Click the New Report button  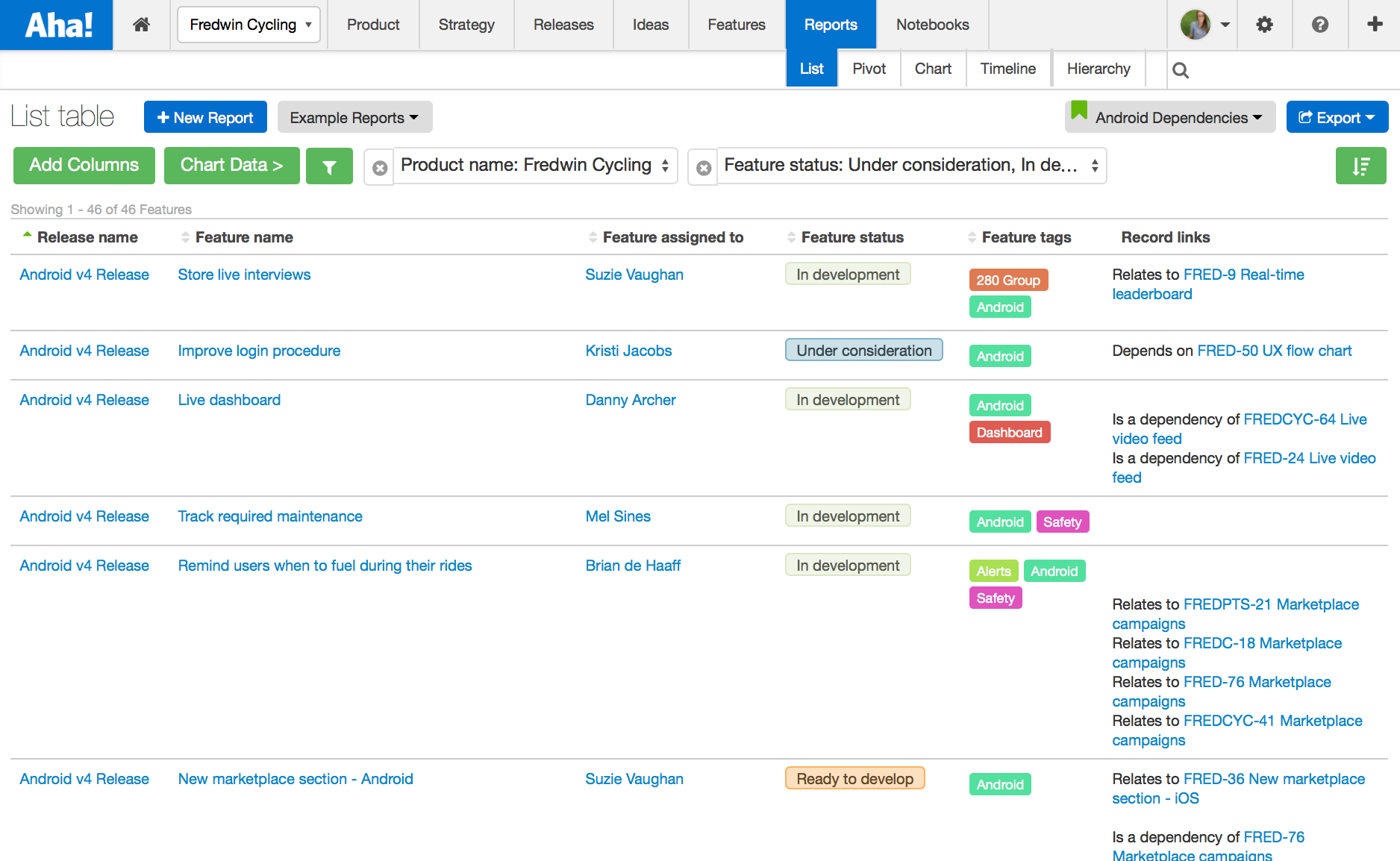pos(205,117)
